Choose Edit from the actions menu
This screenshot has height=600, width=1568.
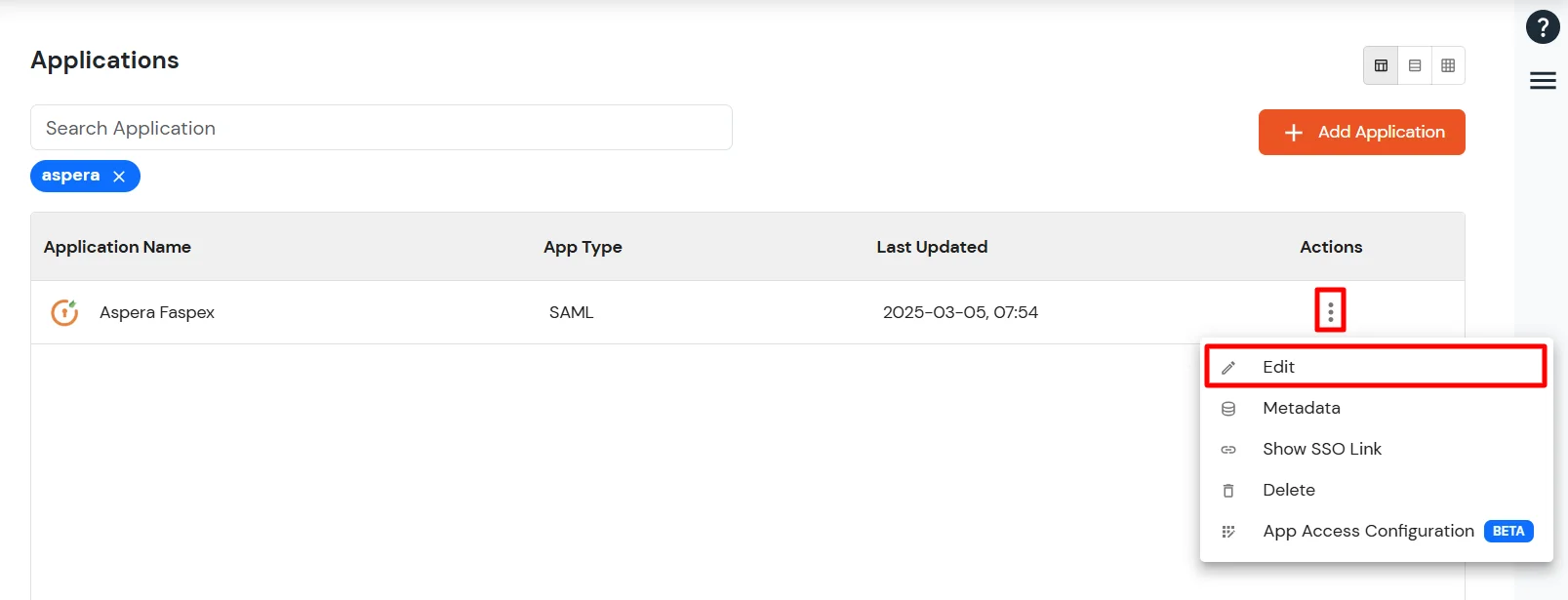click(x=1376, y=367)
